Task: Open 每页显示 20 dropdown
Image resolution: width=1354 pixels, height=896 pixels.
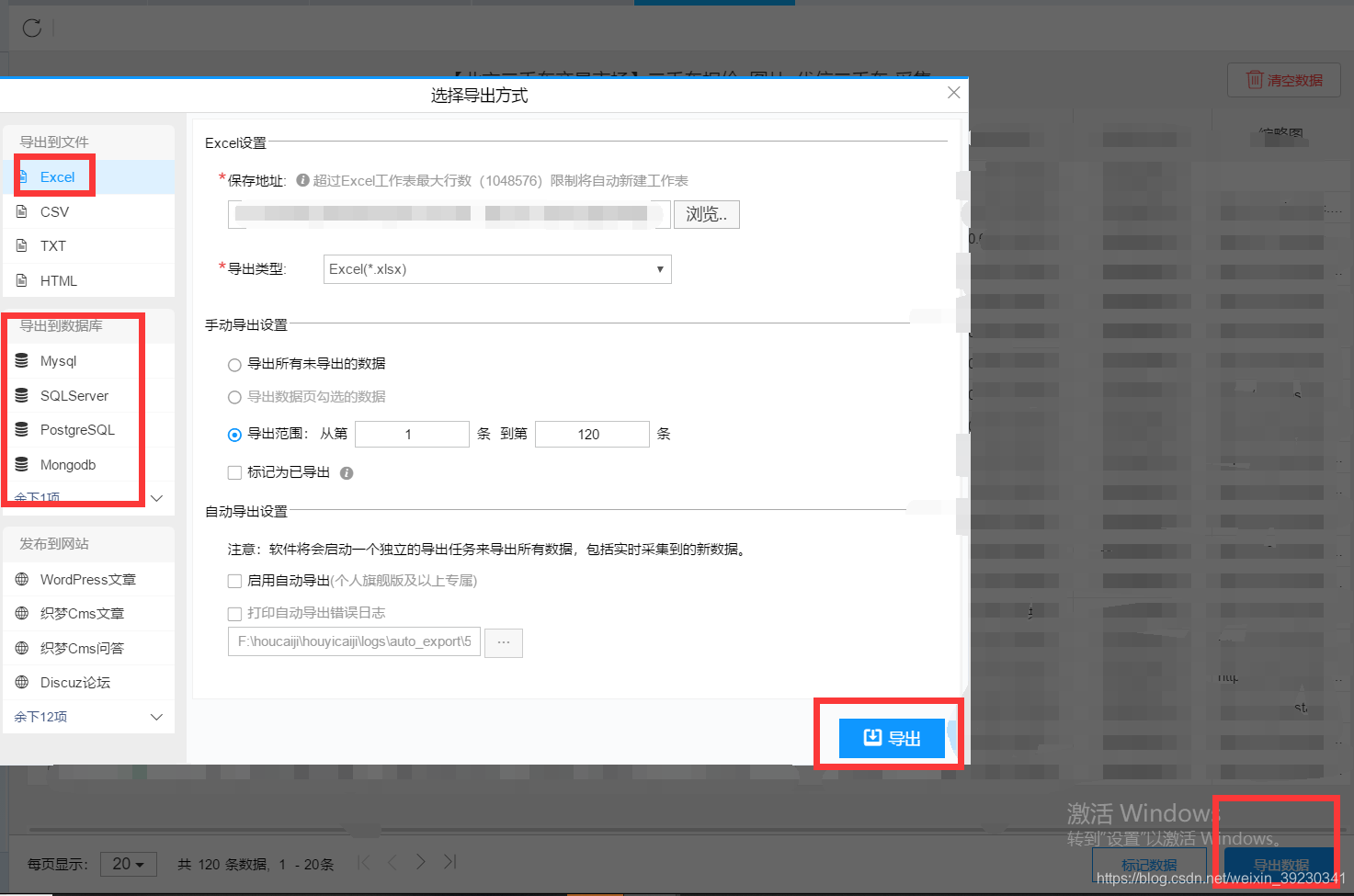Action: tap(129, 864)
